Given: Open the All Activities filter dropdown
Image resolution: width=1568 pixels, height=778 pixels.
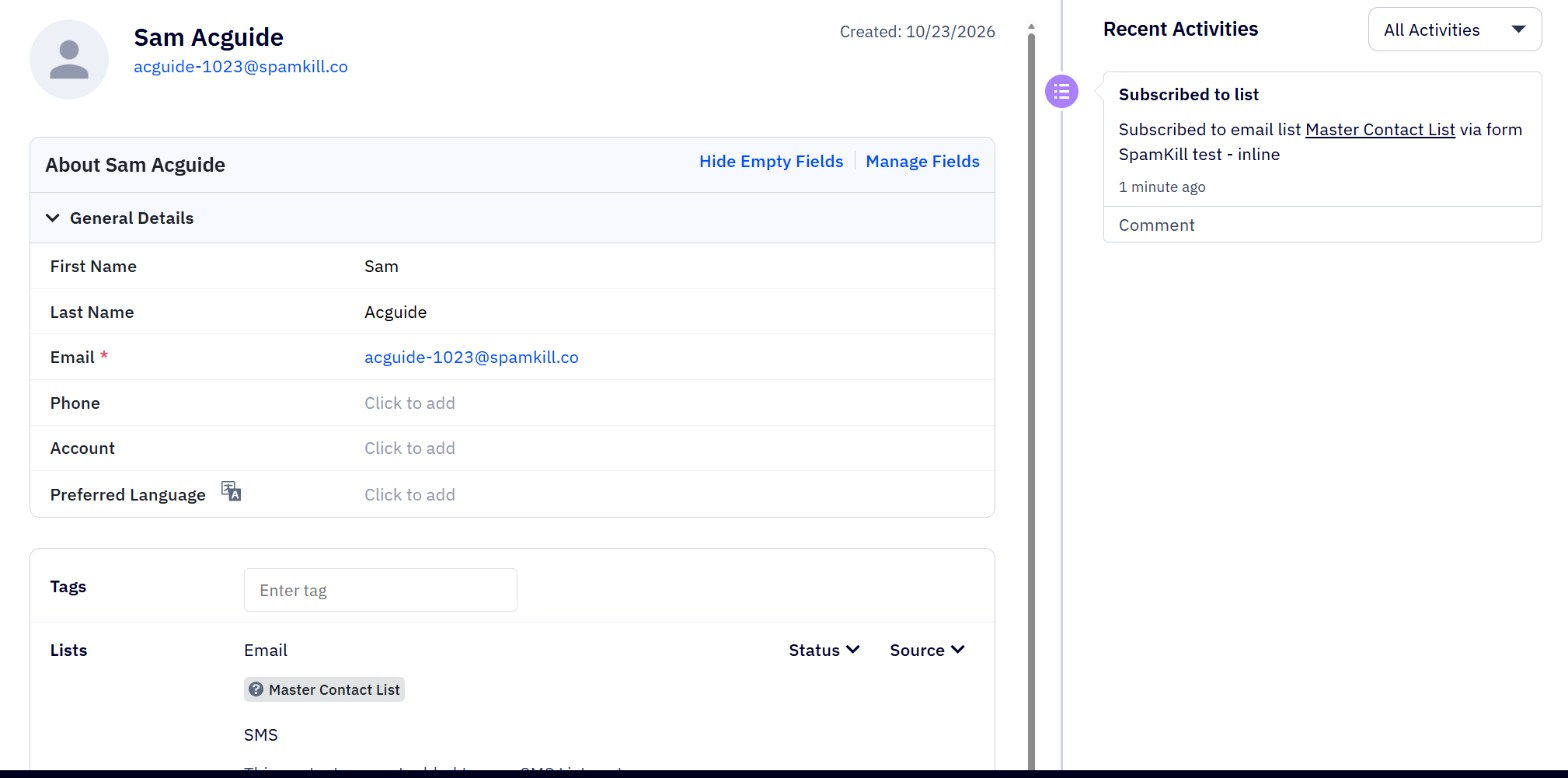Looking at the screenshot, I should 1455,30.
